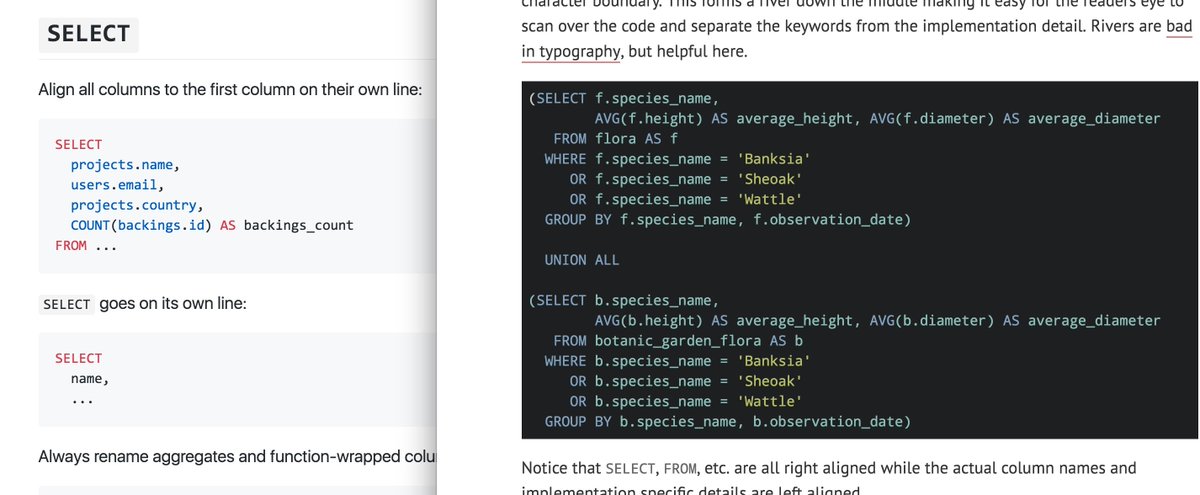Viewport: 1200px width, 495px height.
Task: Click 'AVG(b.height) AS average_height' code line
Action: click(877, 320)
